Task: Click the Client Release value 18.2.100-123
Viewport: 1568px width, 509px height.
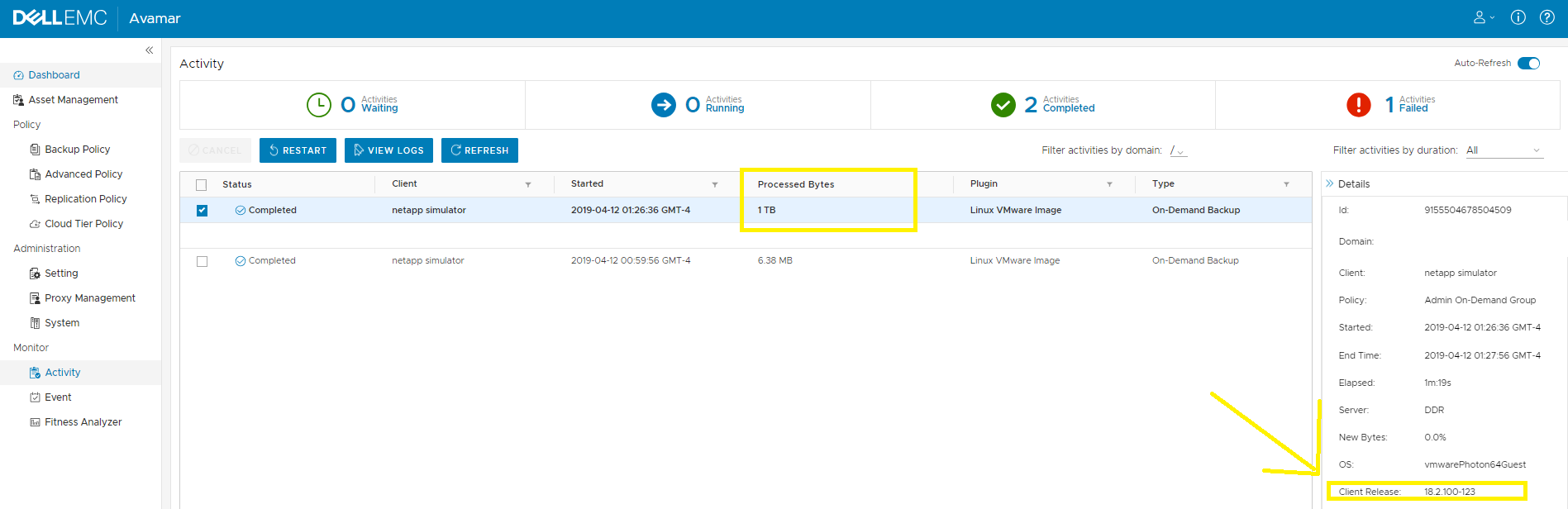Action: click(1450, 492)
